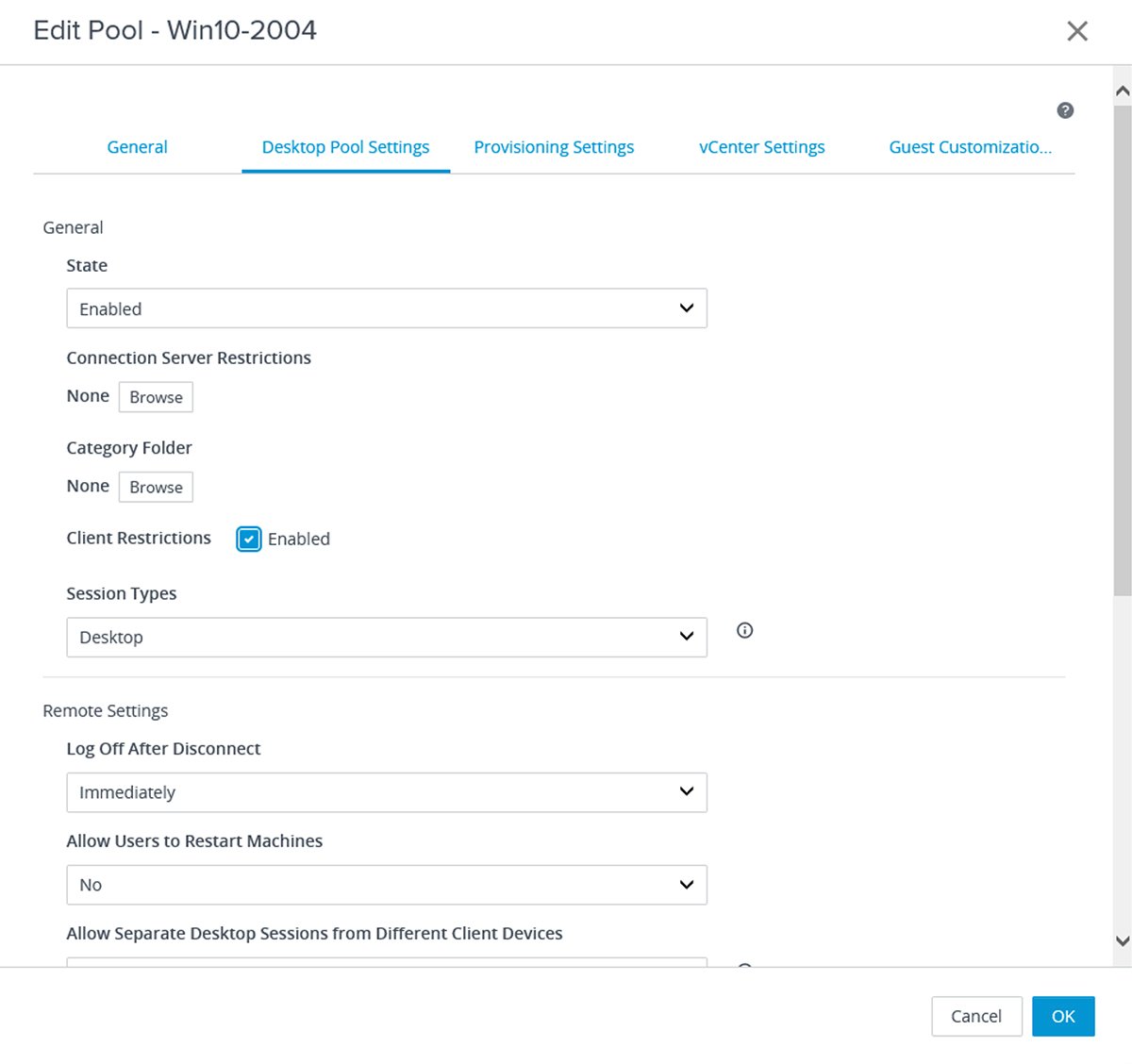Browse for Connection Server Restrictions
The width and height of the screenshot is (1132, 1064).
pyautogui.click(x=156, y=396)
